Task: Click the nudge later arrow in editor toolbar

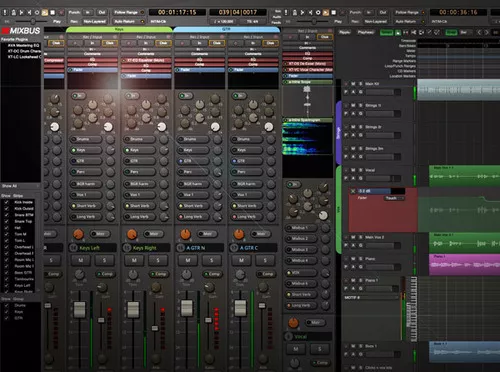Action: (487, 32)
